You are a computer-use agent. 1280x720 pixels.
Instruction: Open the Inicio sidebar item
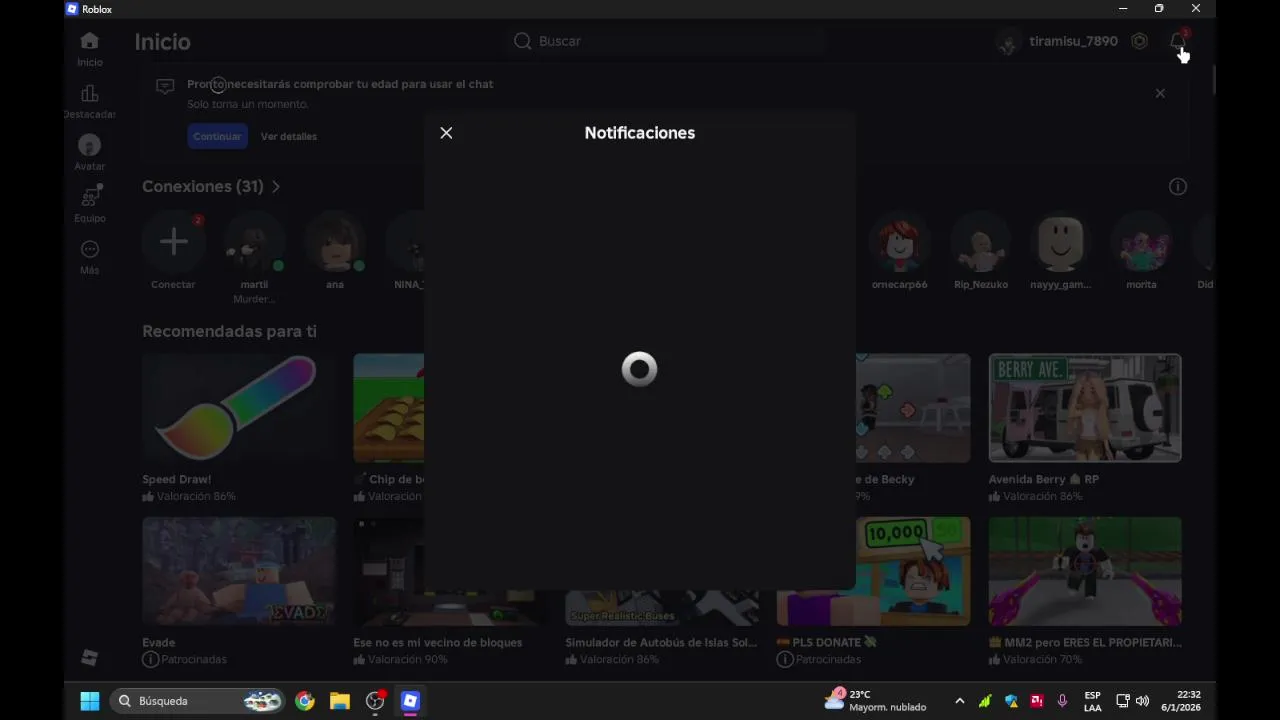(90, 48)
